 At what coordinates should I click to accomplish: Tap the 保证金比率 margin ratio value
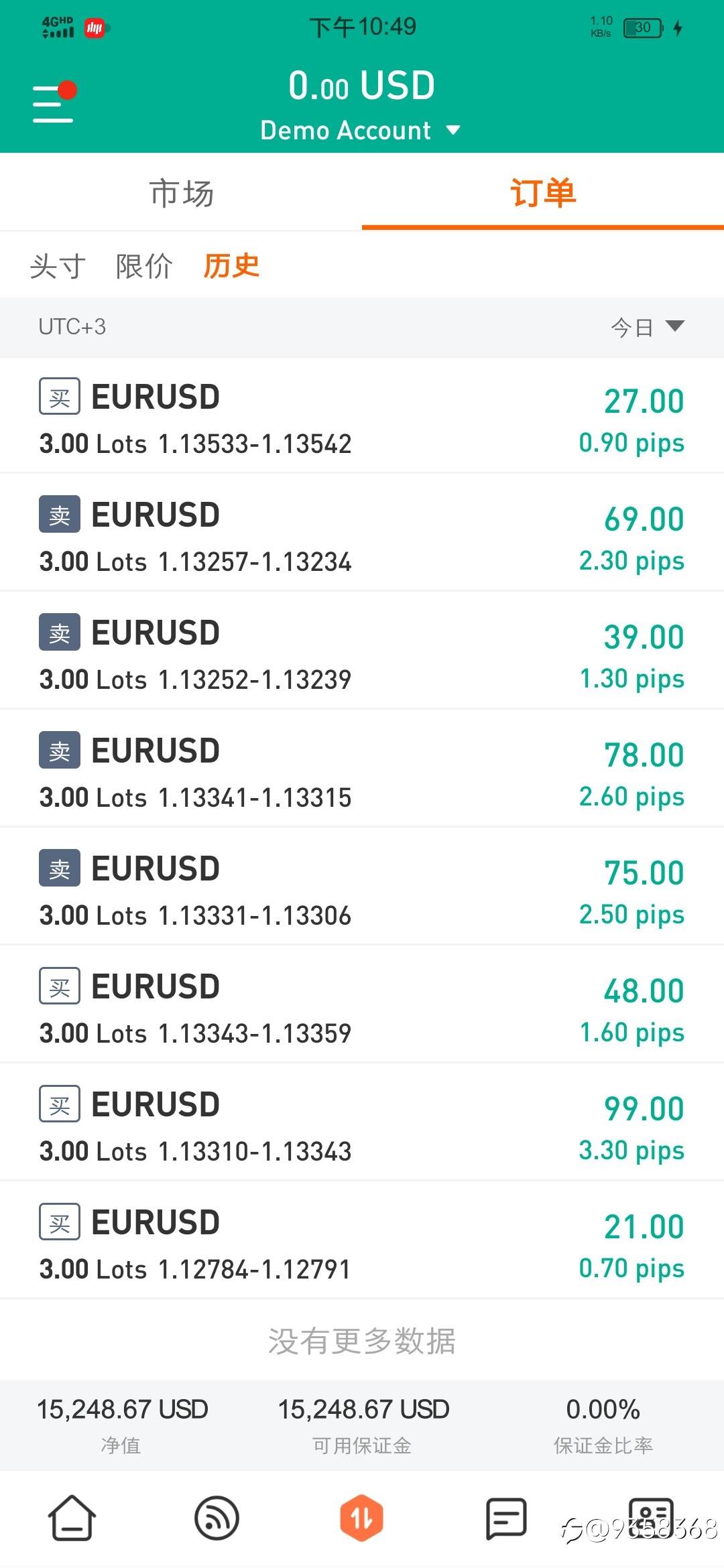click(603, 1410)
